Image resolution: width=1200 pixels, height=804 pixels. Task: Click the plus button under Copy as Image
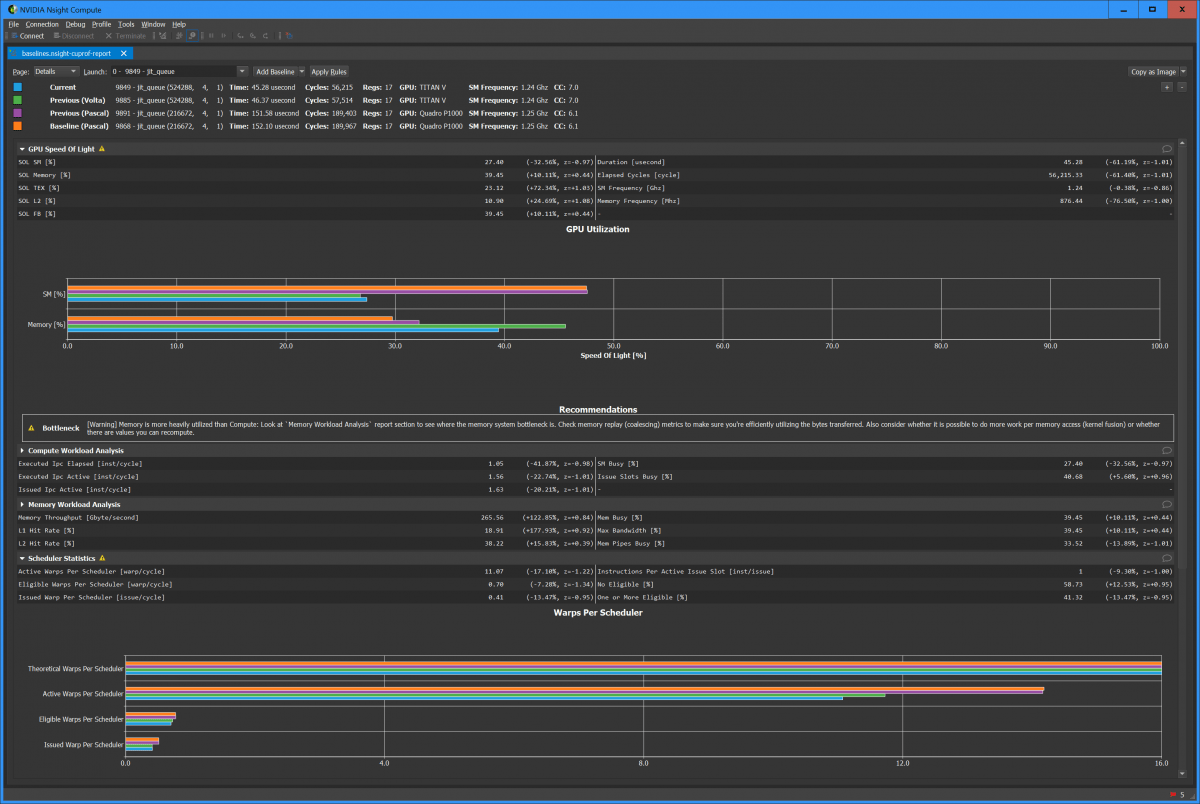[x=1167, y=88]
